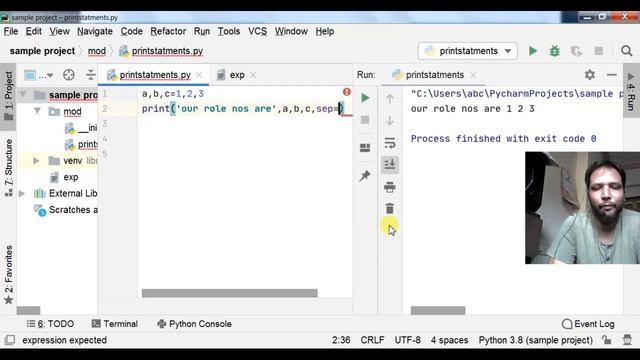Toggle scroll to end of output

[390, 164]
